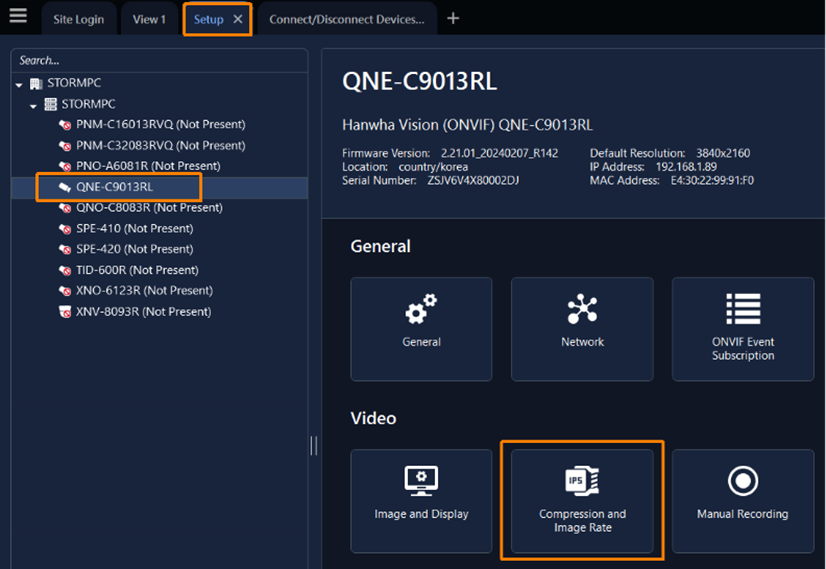826x569 pixels.
Task: Select QNE-C9013RL camera in tree
Action: pos(114,187)
